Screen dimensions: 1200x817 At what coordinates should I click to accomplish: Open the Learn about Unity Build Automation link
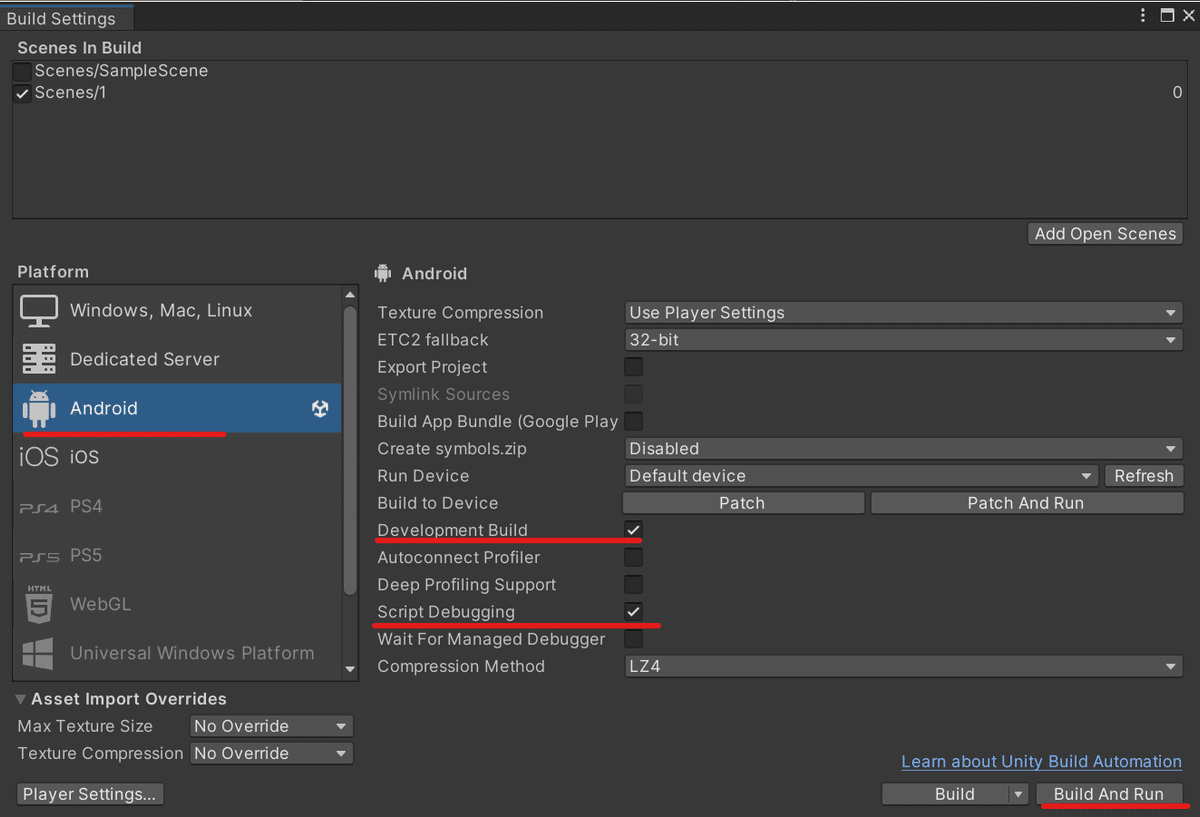[x=1041, y=762]
